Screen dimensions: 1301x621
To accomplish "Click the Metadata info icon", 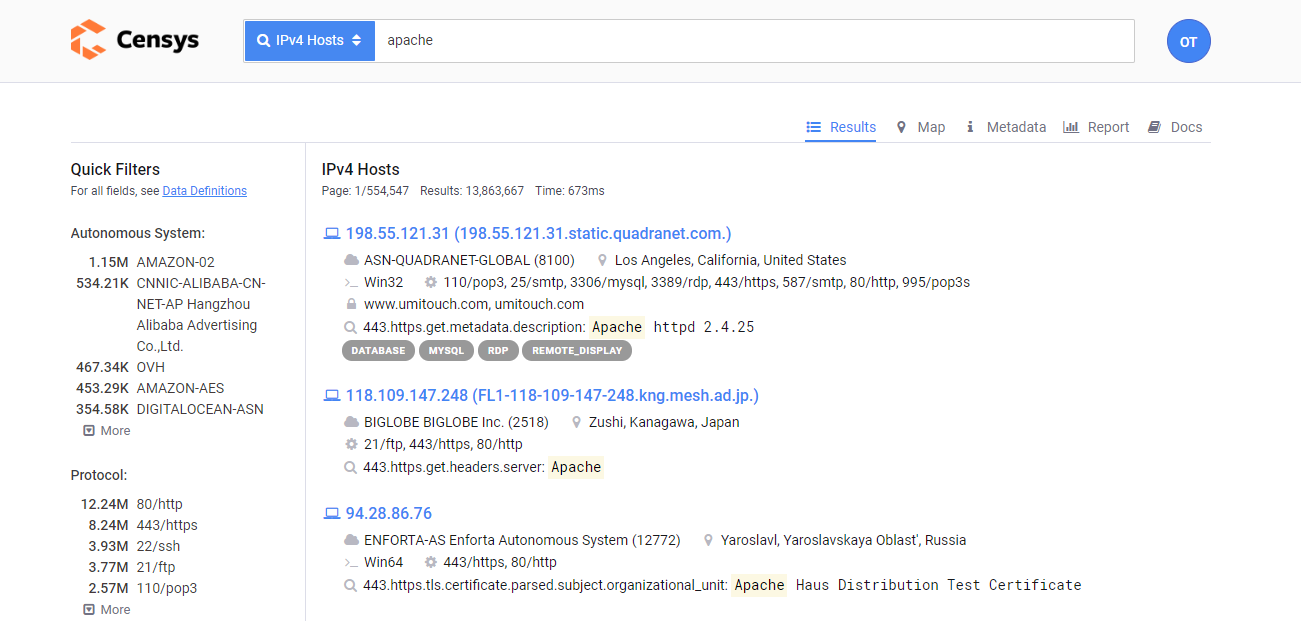I will 970,127.
